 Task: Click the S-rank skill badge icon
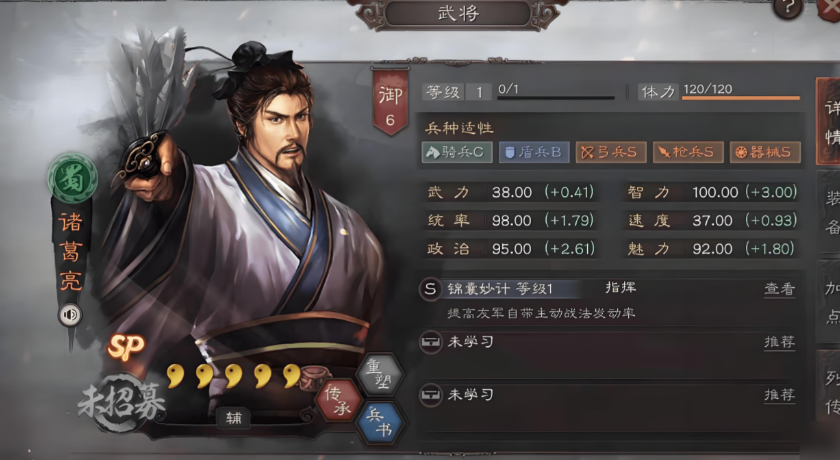click(430, 289)
